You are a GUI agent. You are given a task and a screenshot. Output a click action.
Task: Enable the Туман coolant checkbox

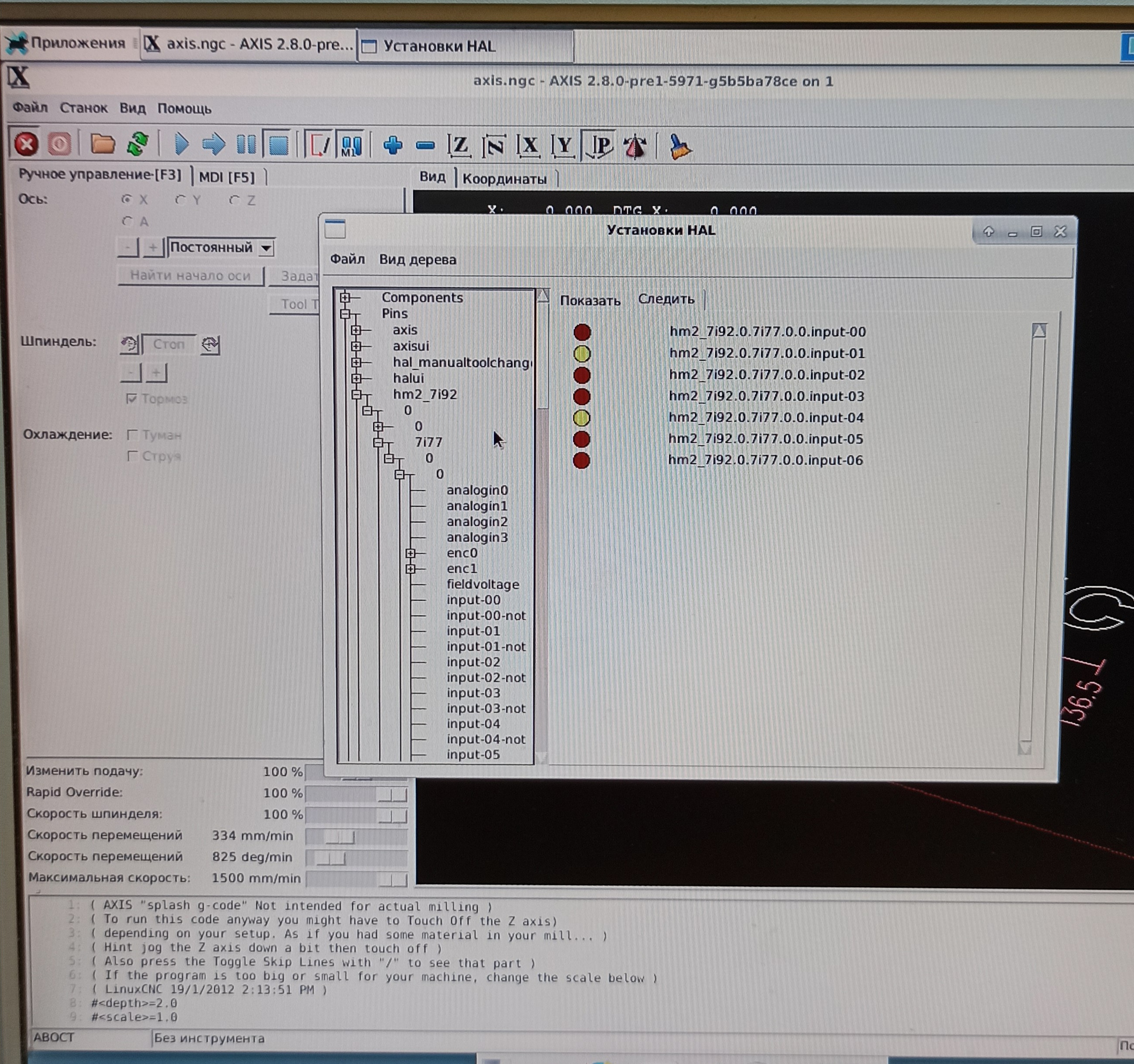click(132, 435)
